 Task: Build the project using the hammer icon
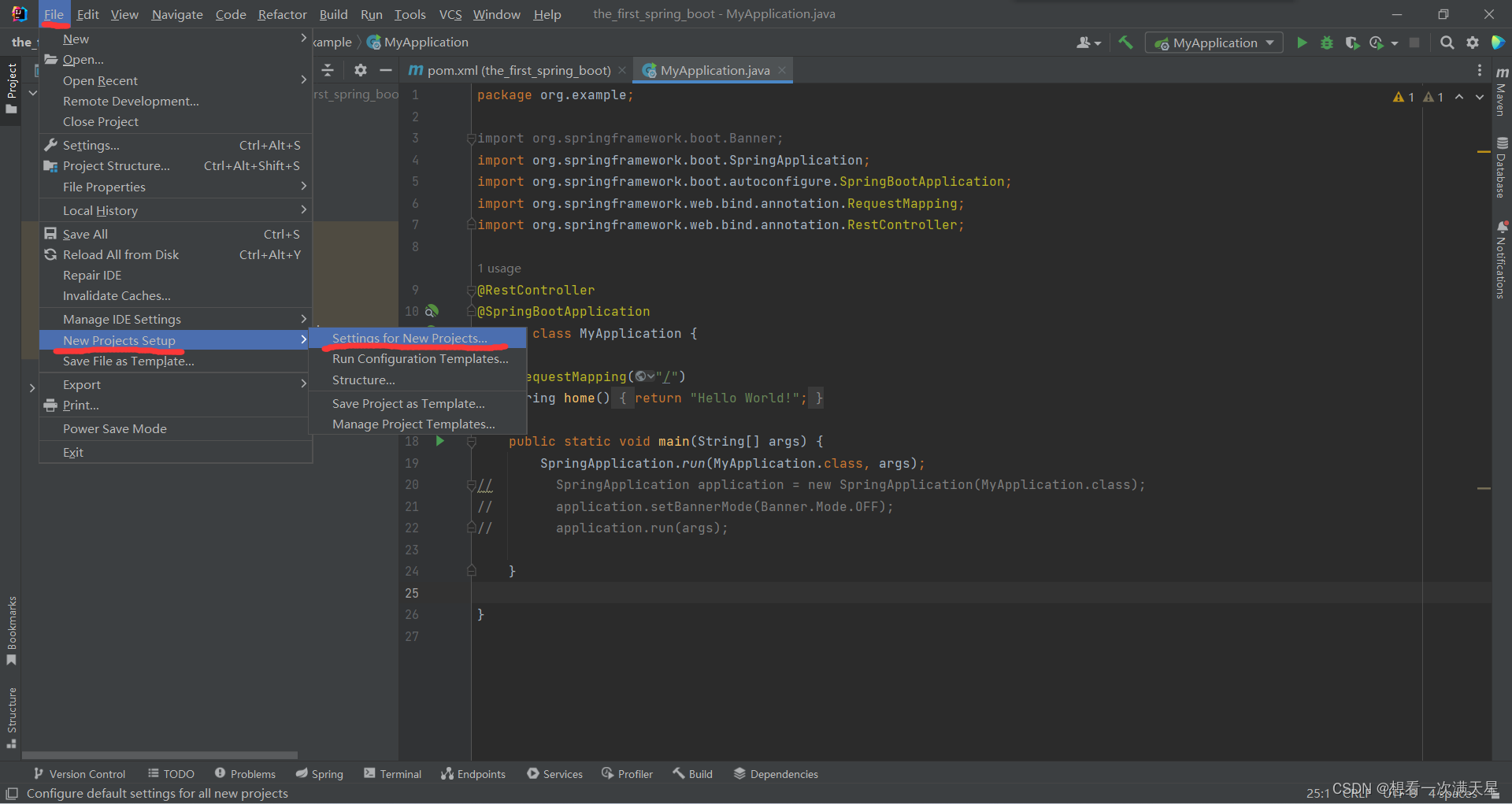coord(1125,43)
